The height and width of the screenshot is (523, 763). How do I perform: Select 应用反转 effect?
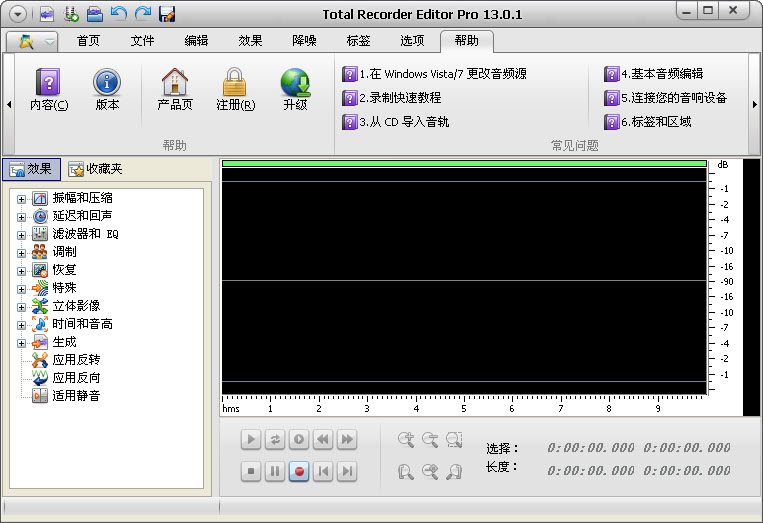point(66,360)
